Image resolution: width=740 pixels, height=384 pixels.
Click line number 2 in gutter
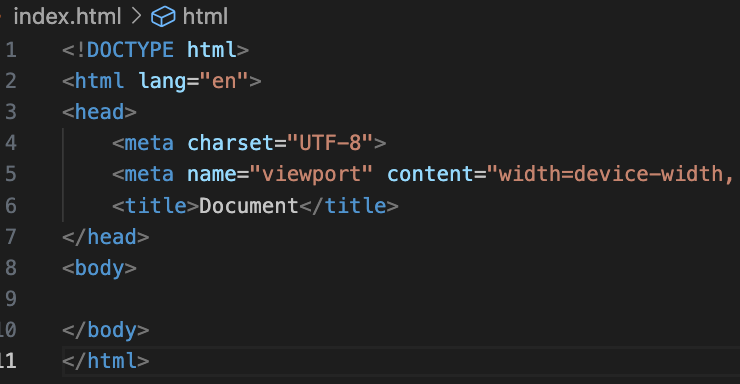pos(11,81)
